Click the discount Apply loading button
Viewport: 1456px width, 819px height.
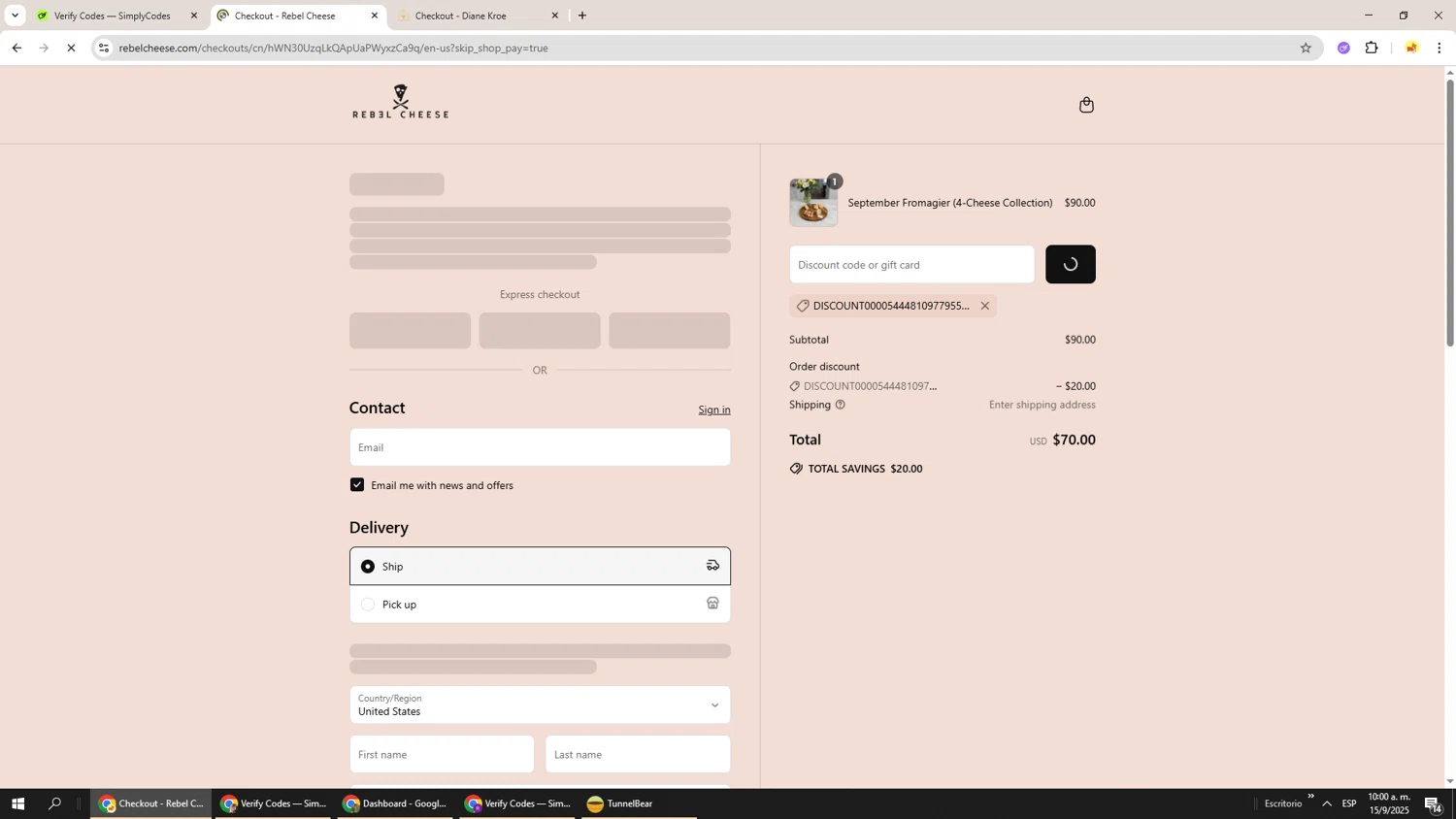[1070, 264]
